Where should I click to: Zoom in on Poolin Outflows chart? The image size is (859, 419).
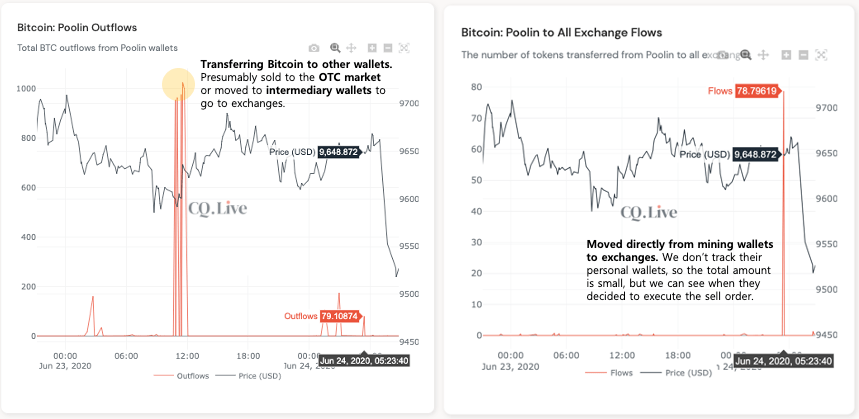click(x=372, y=48)
